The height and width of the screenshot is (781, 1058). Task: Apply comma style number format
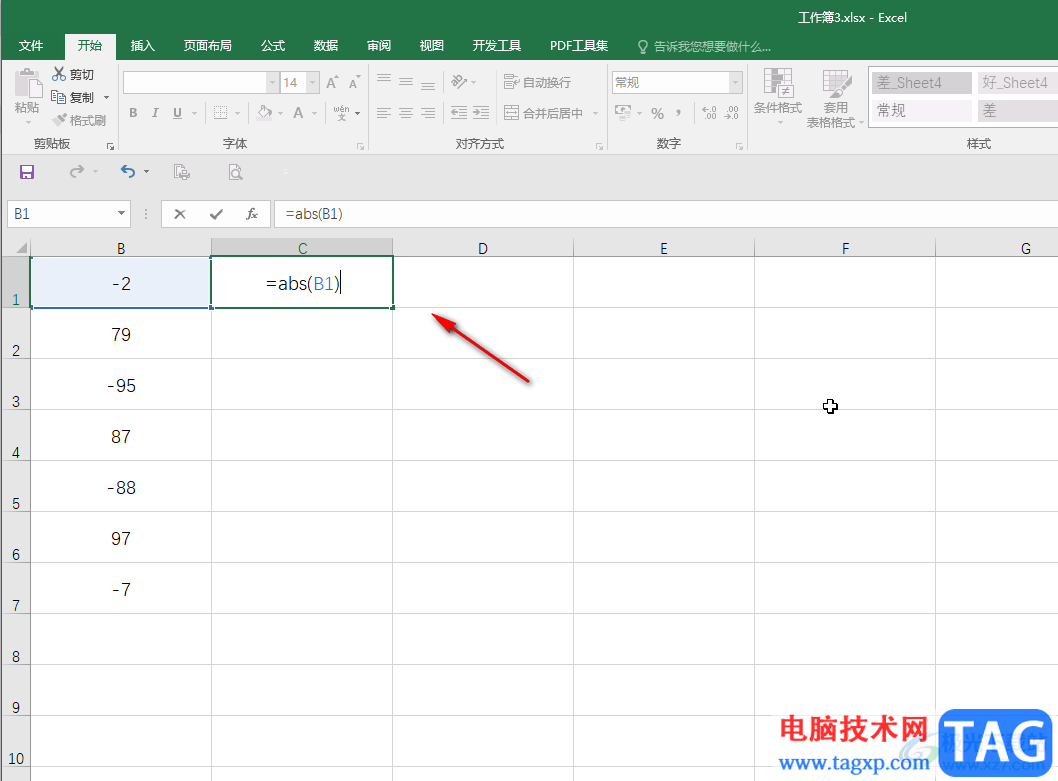679,113
